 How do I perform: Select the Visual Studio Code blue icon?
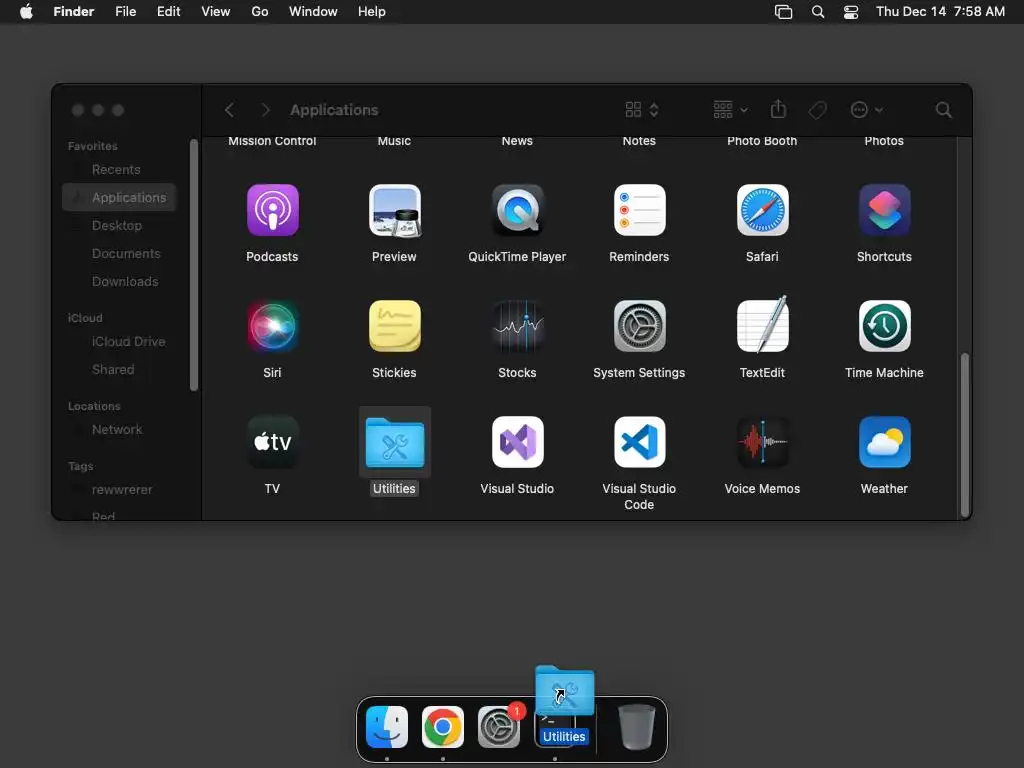click(x=639, y=442)
